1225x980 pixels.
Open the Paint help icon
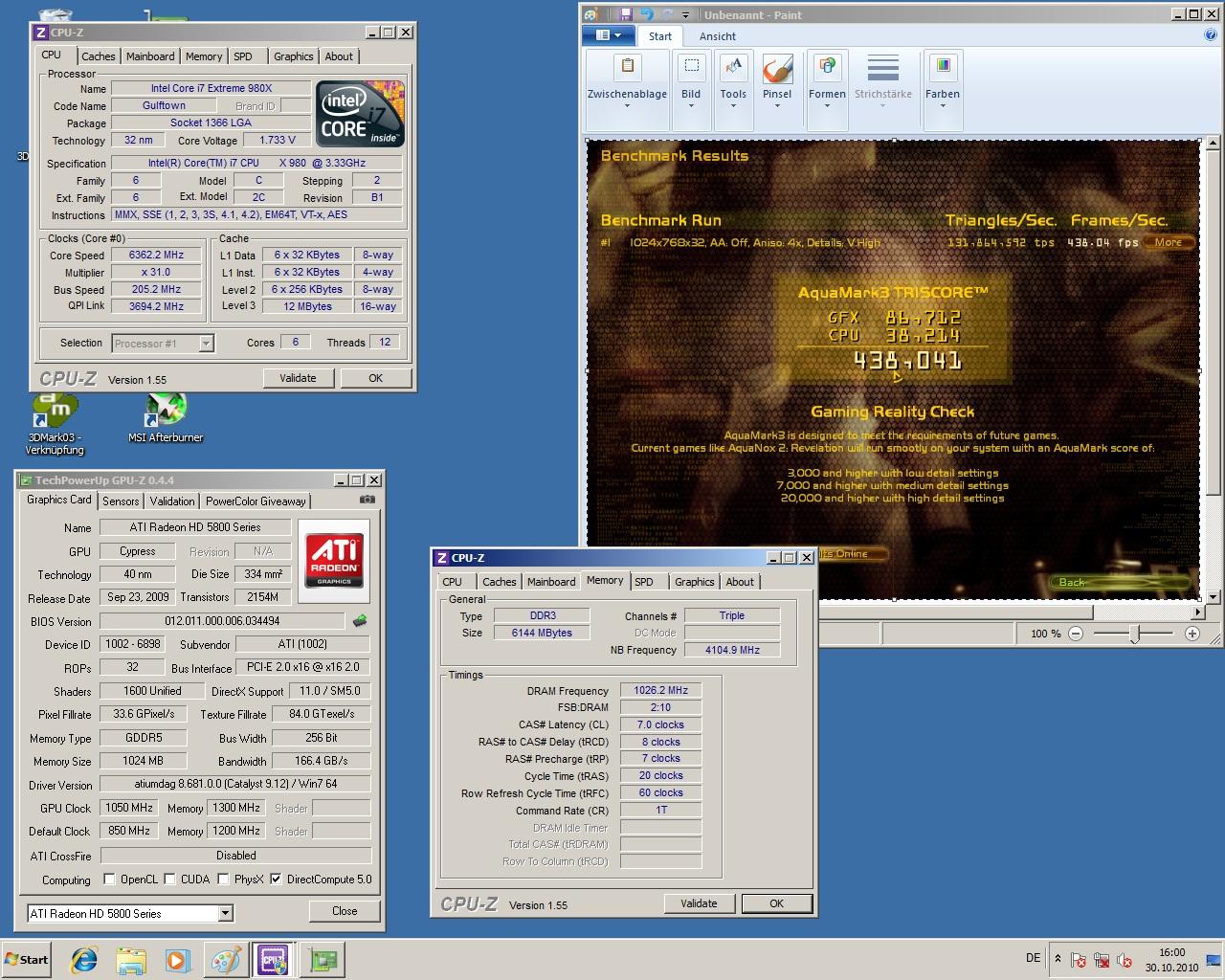coord(1211,35)
